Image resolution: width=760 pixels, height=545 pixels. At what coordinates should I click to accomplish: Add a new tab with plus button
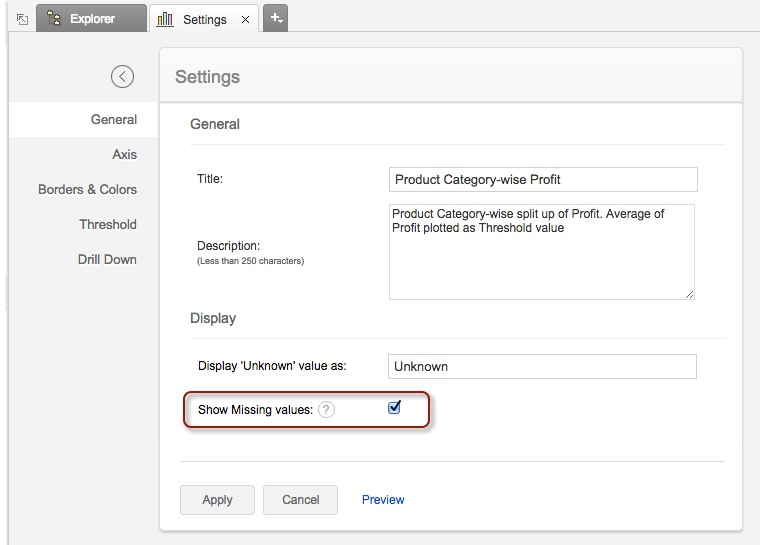276,18
